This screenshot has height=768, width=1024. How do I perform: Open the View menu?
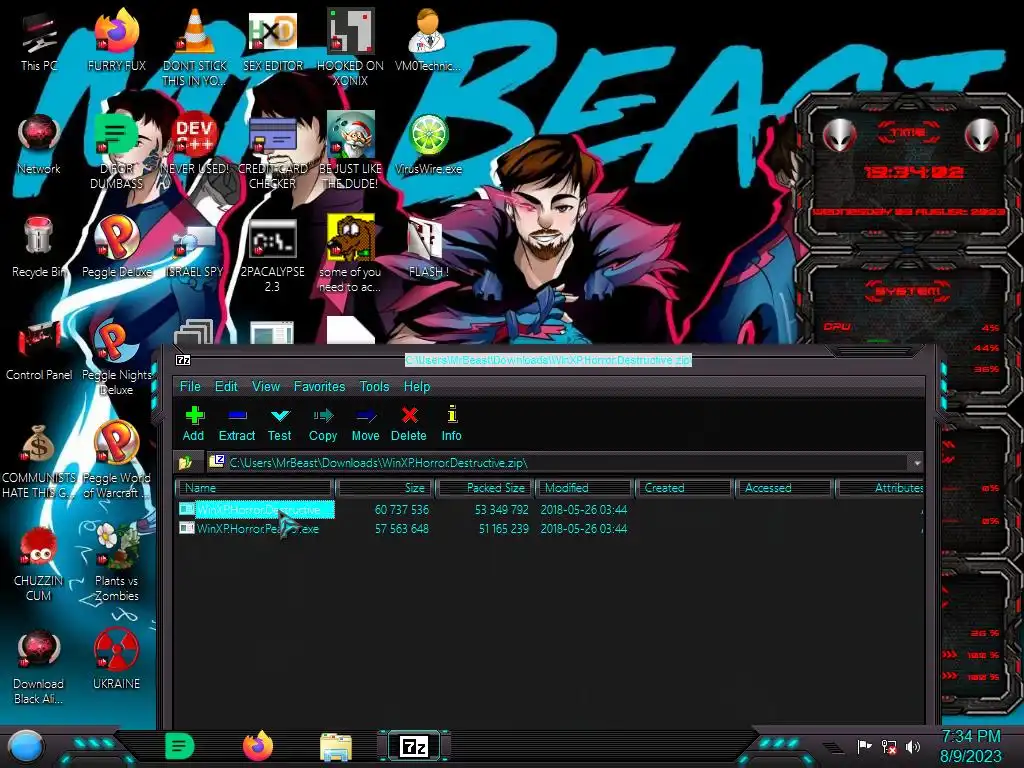point(266,386)
